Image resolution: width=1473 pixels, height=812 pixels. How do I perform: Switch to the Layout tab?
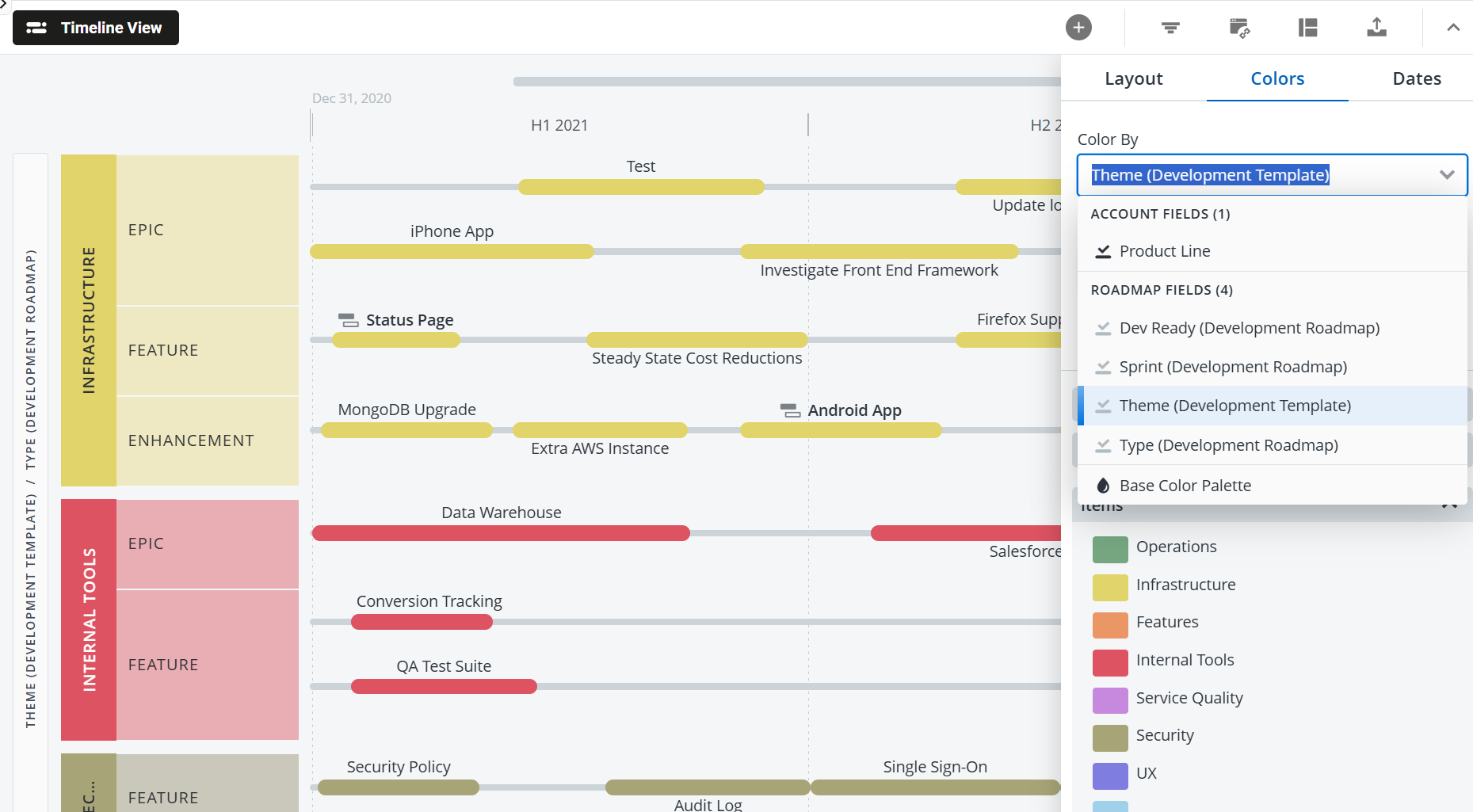click(x=1133, y=78)
